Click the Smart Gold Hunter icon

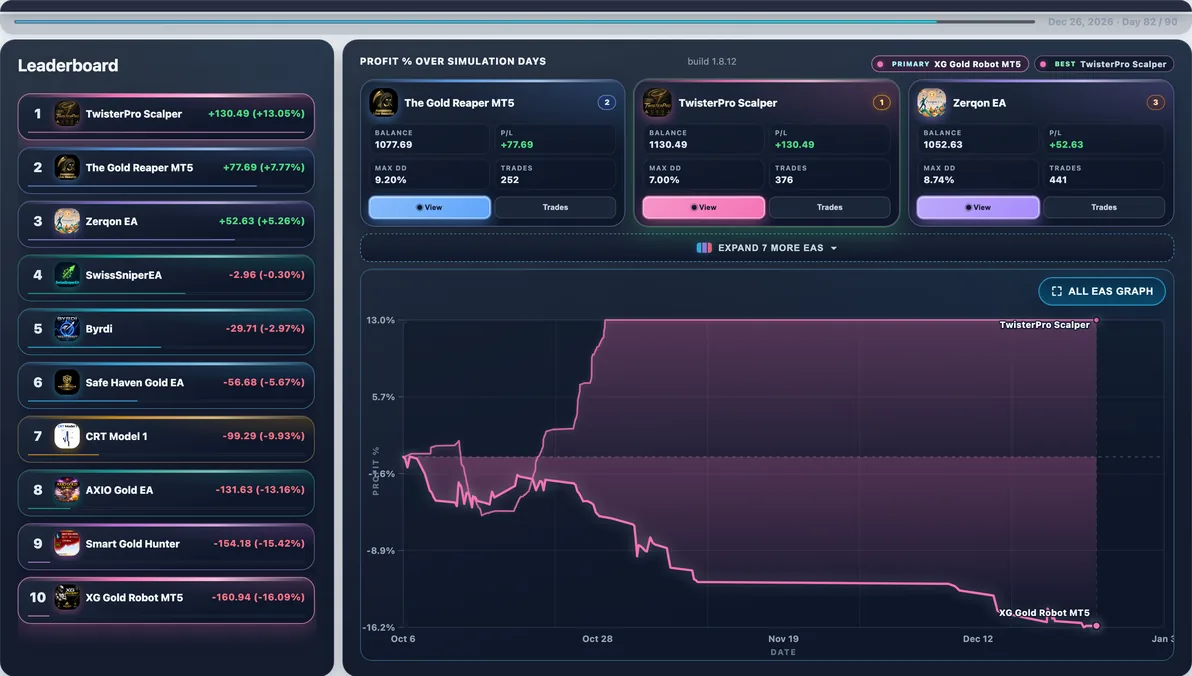[x=67, y=544]
